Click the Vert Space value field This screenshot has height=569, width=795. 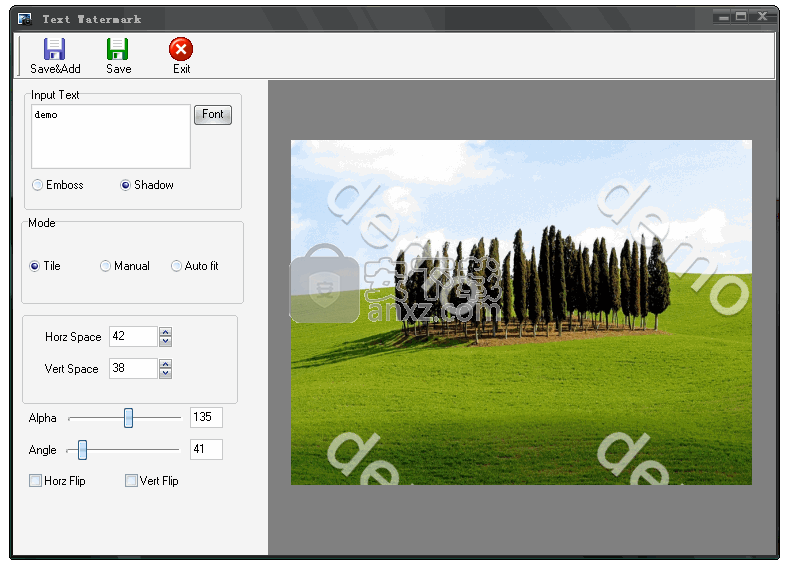pos(133,368)
